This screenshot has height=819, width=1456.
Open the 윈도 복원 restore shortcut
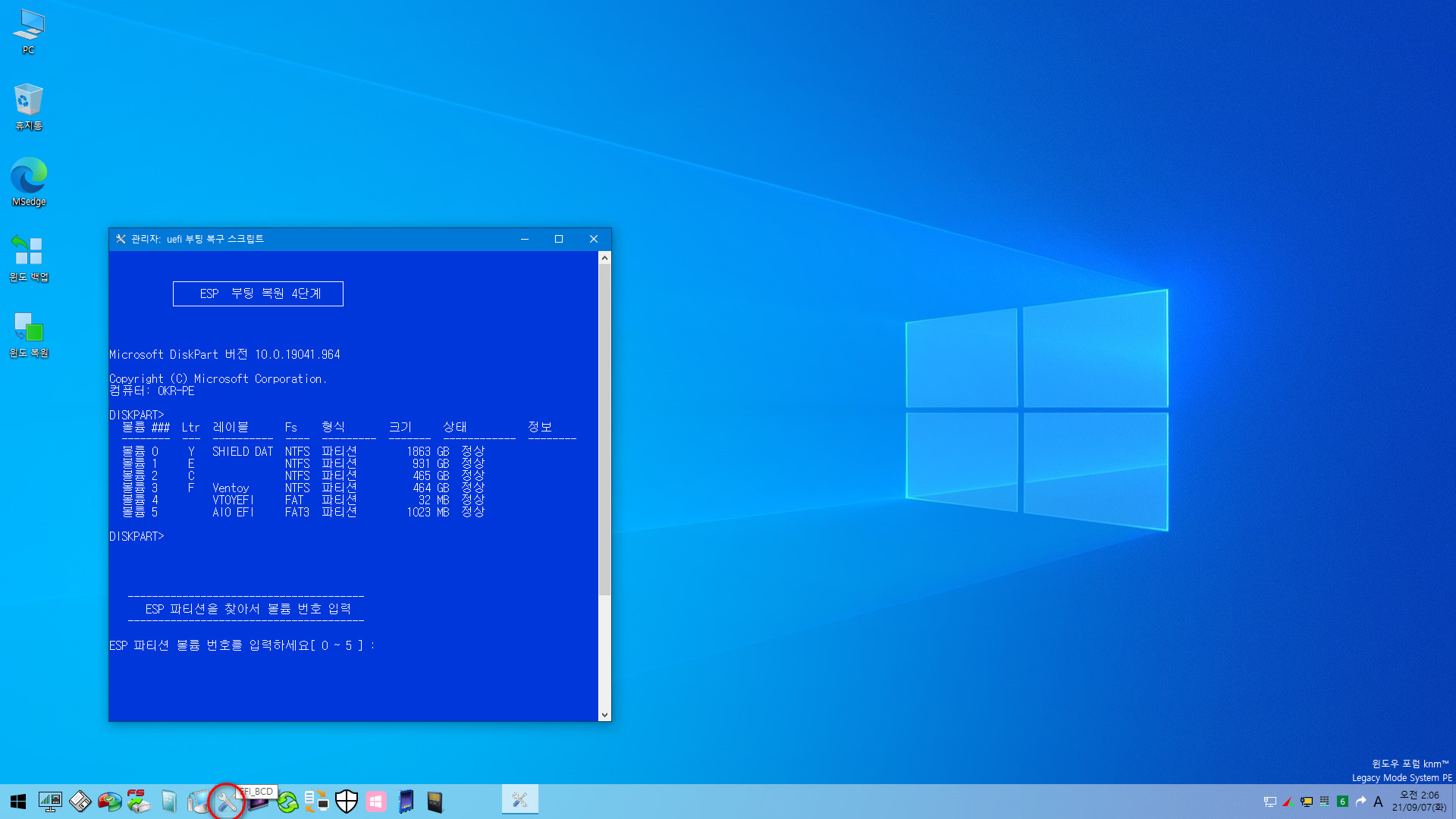29,334
